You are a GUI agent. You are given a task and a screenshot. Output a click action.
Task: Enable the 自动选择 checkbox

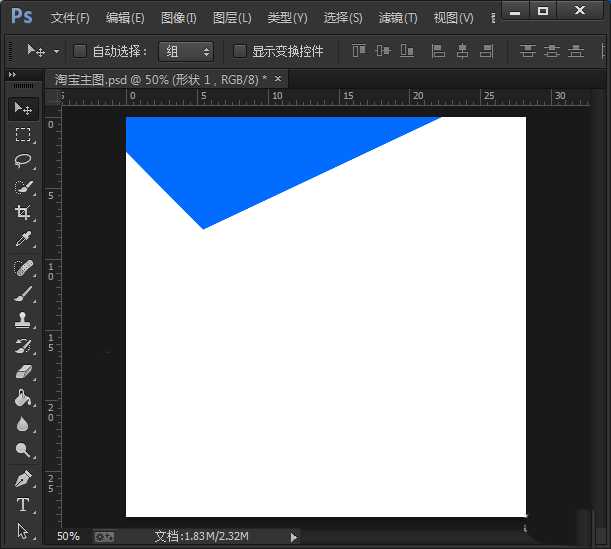[80, 51]
